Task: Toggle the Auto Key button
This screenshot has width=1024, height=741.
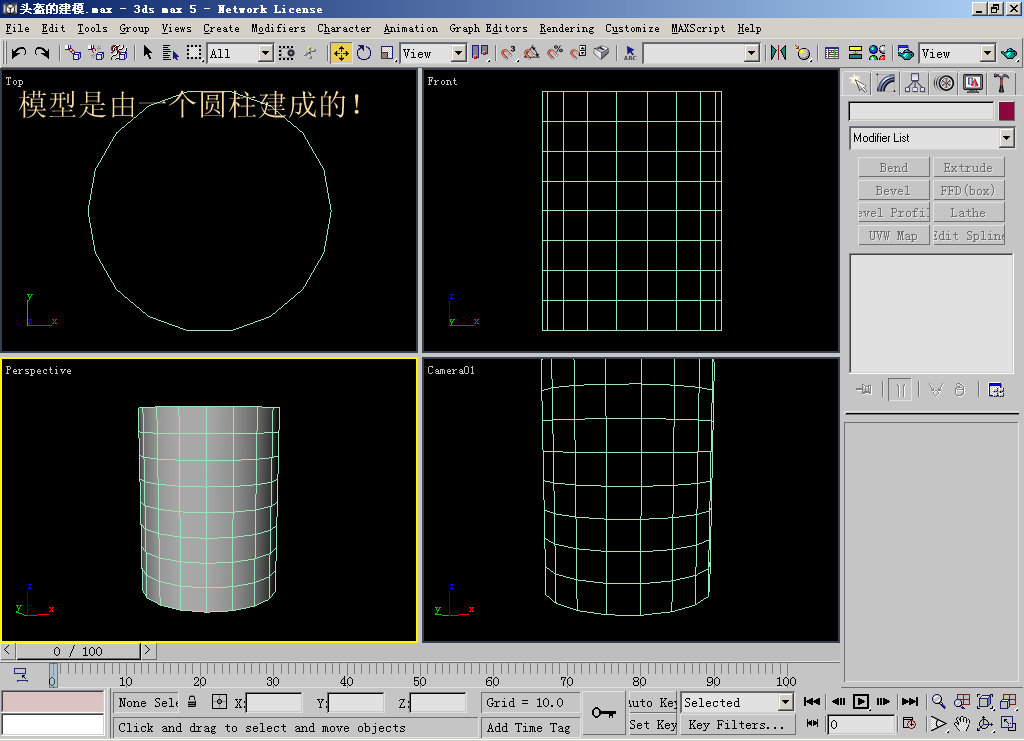Action: pyautogui.click(x=652, y=702)
